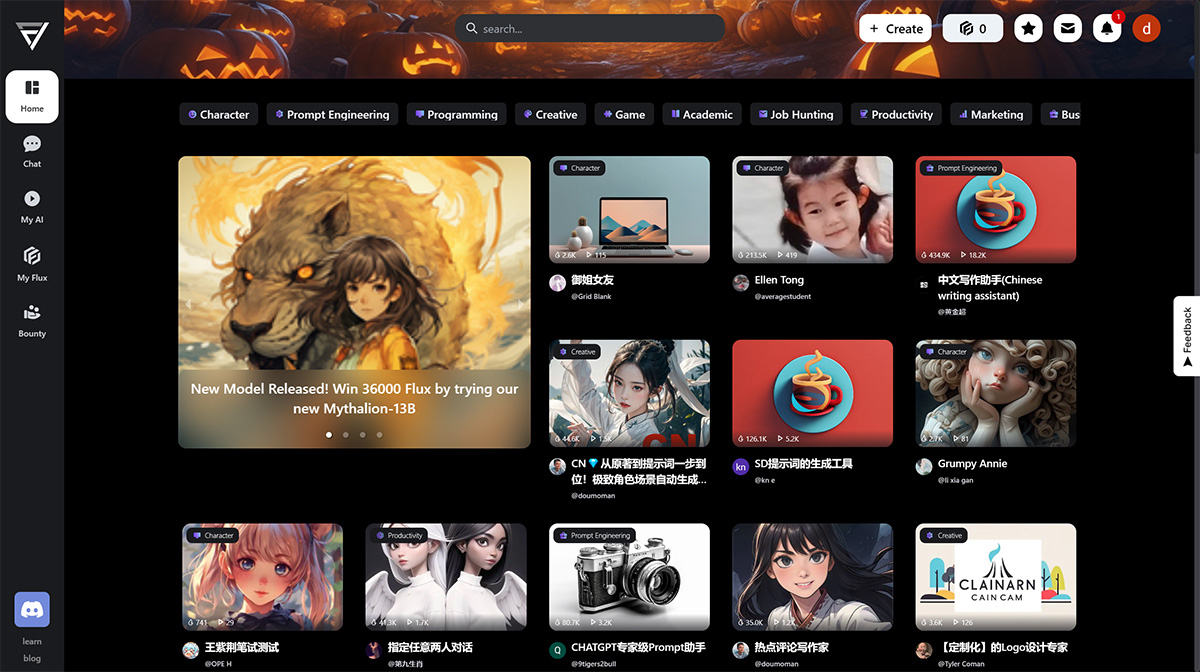Open favorites via the star icon
1200x672 pixels.
tap(1028, 28)
